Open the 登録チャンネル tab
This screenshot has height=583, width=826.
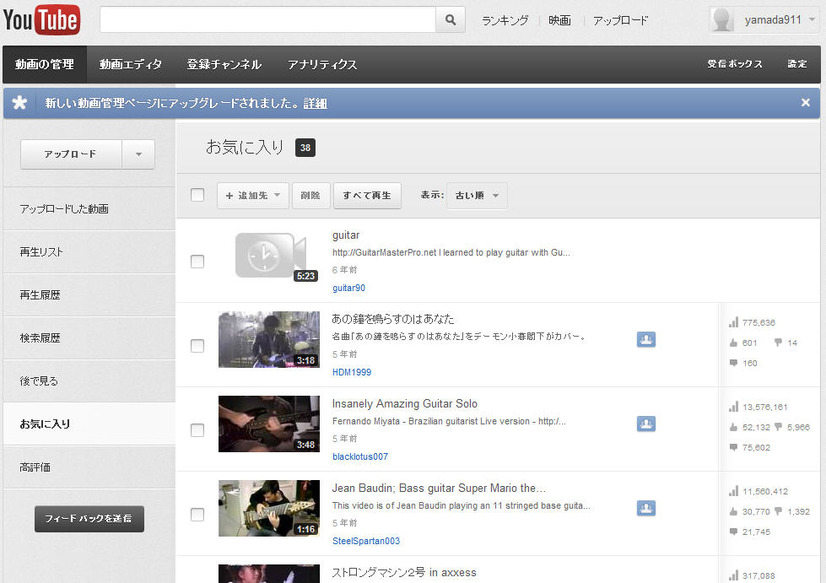[x=224, y=64]
